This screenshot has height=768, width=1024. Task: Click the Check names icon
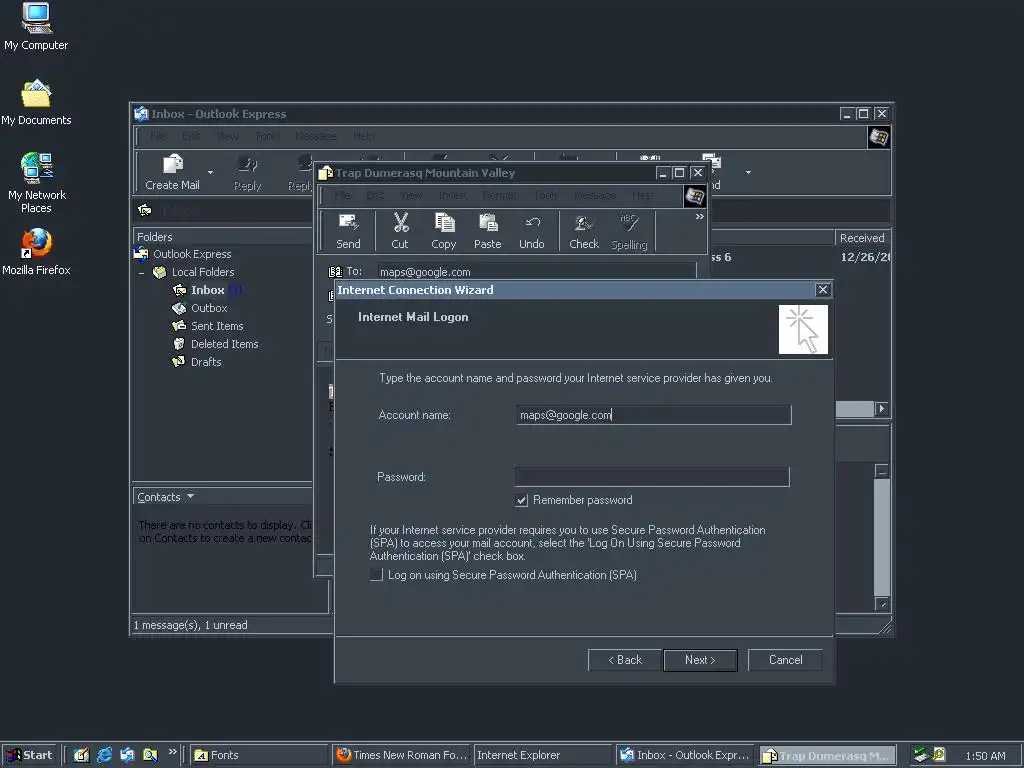pyautogui.click(x=583, y=231)
